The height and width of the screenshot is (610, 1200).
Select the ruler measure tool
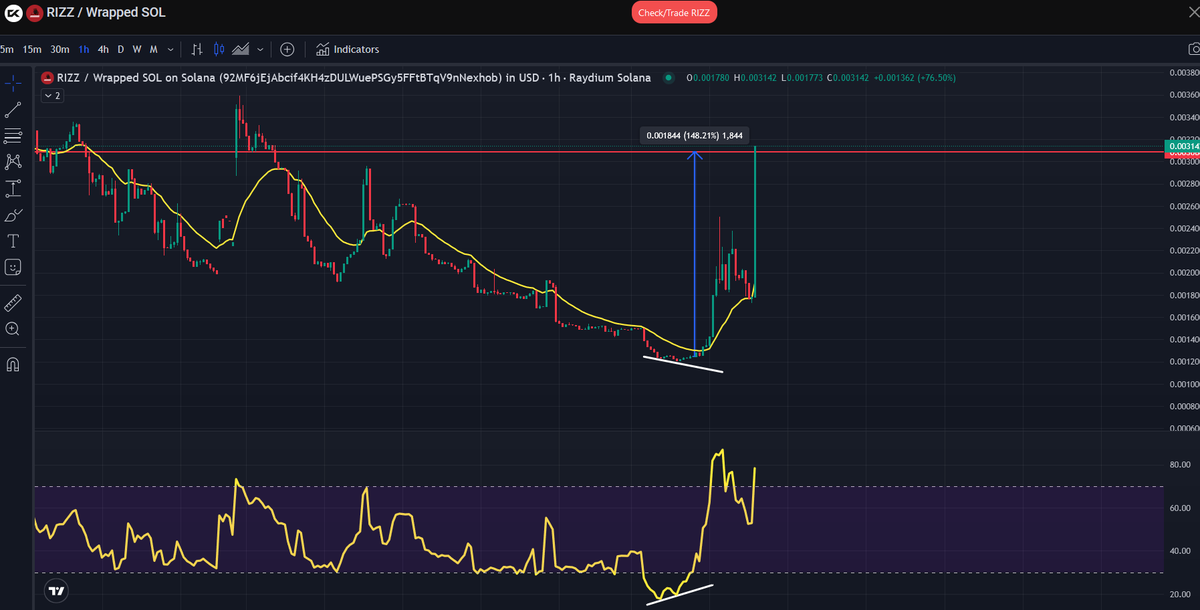click(13, 302)
